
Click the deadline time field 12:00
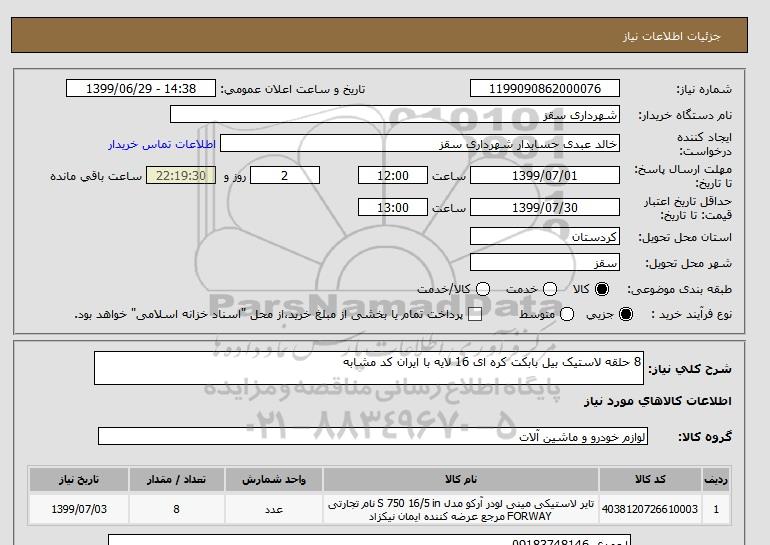pyautogui.click(x=393, y=175)
